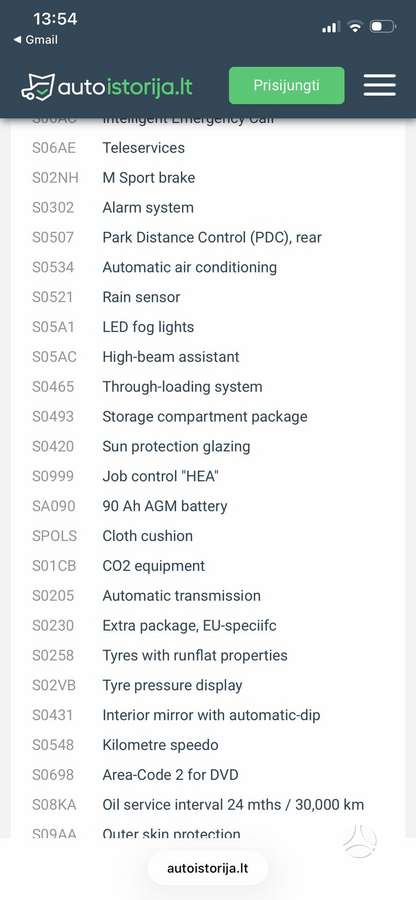
Task: Tap the cellular signal bars icon
Action: click(331, 26)
